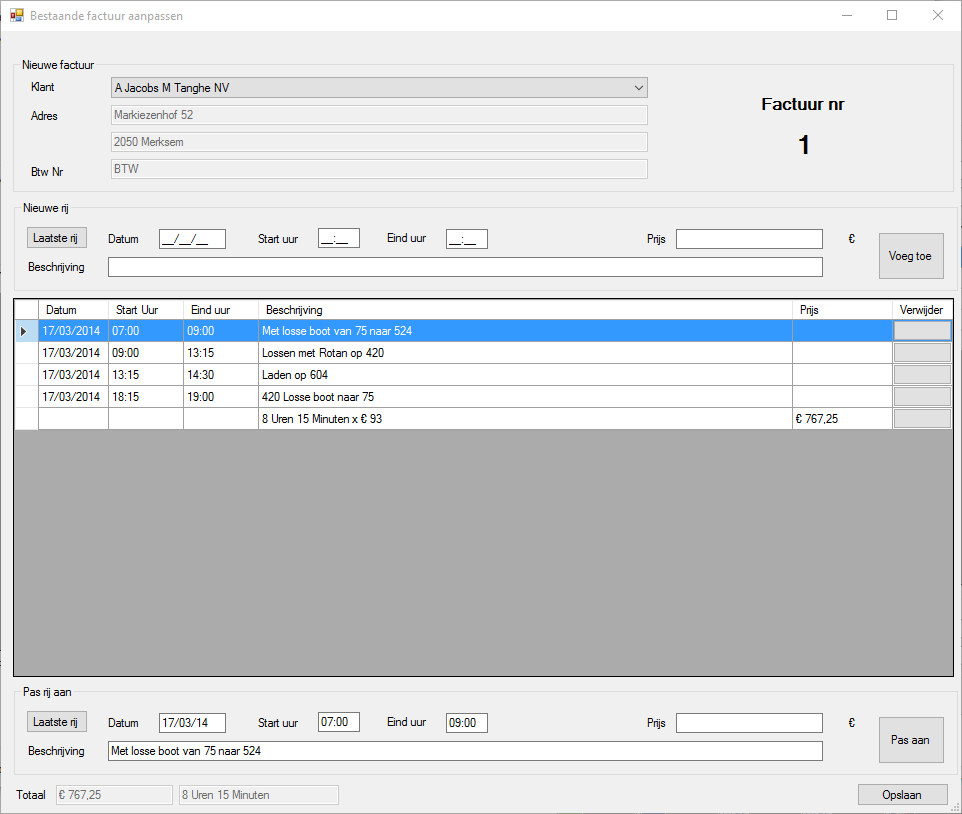Image resolution: width=962 pixels, height=814 pixels.
Task: Click 'Laatste rij' in Pas rij aan section
Action: click(x=57, y=722)
